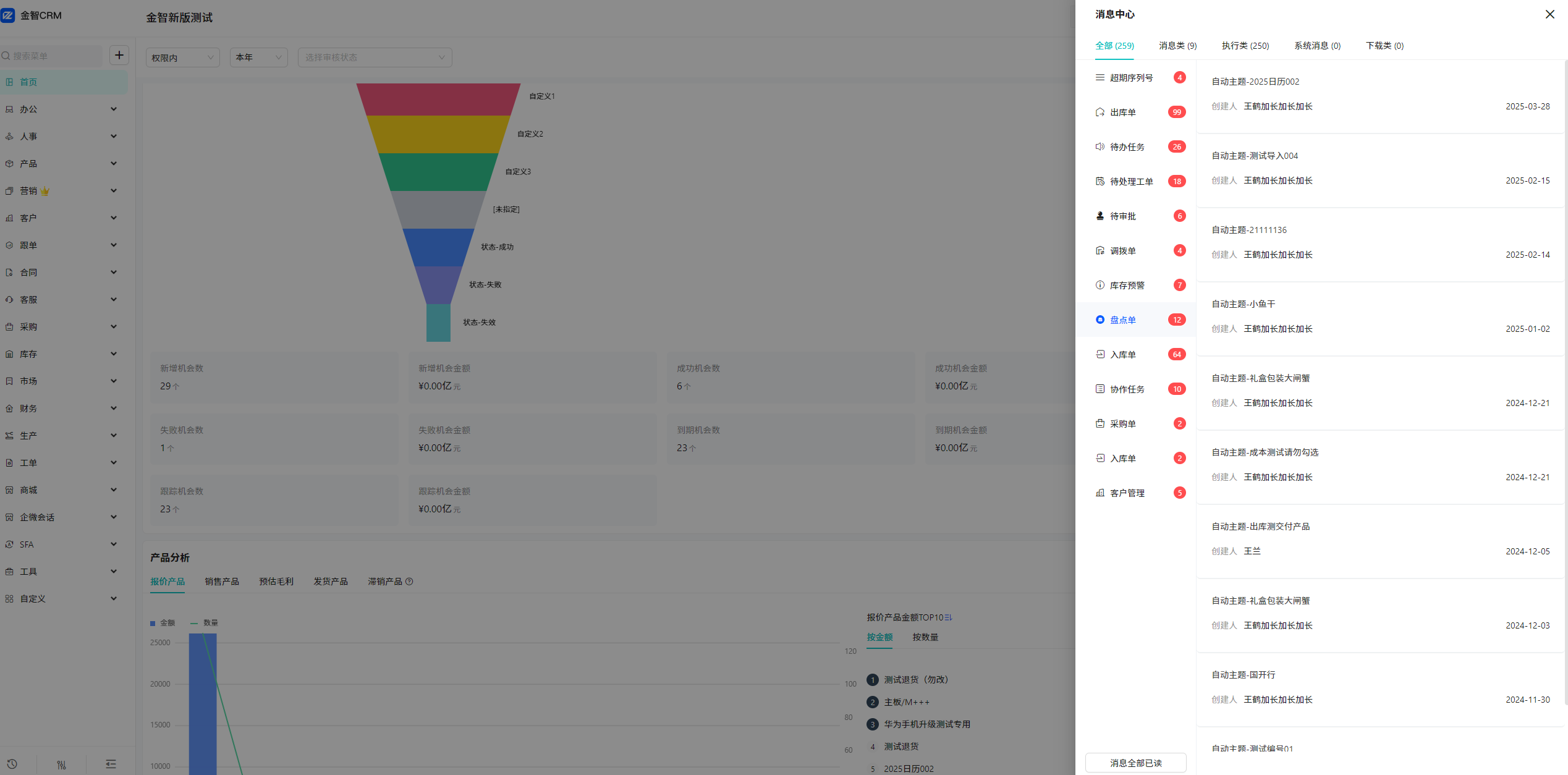Toggle the 金额 legend item in chart
The height and width of the screenshot is (775, 1568).
tap(163, 623)
